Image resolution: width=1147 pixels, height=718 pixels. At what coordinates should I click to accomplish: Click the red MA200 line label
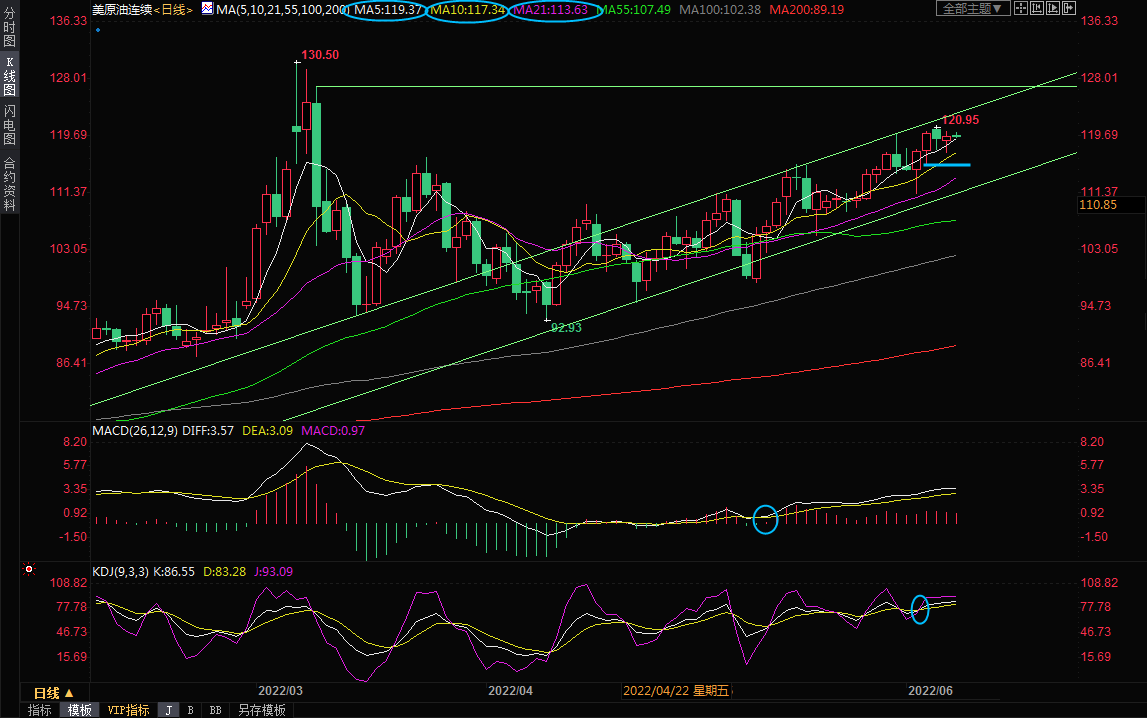click(x=806, y=9)
